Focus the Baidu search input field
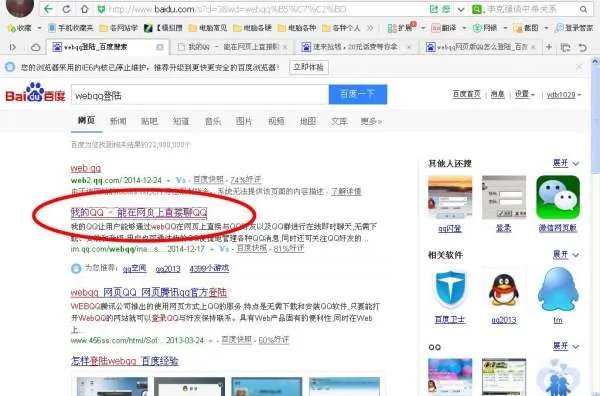 (200, 95)
